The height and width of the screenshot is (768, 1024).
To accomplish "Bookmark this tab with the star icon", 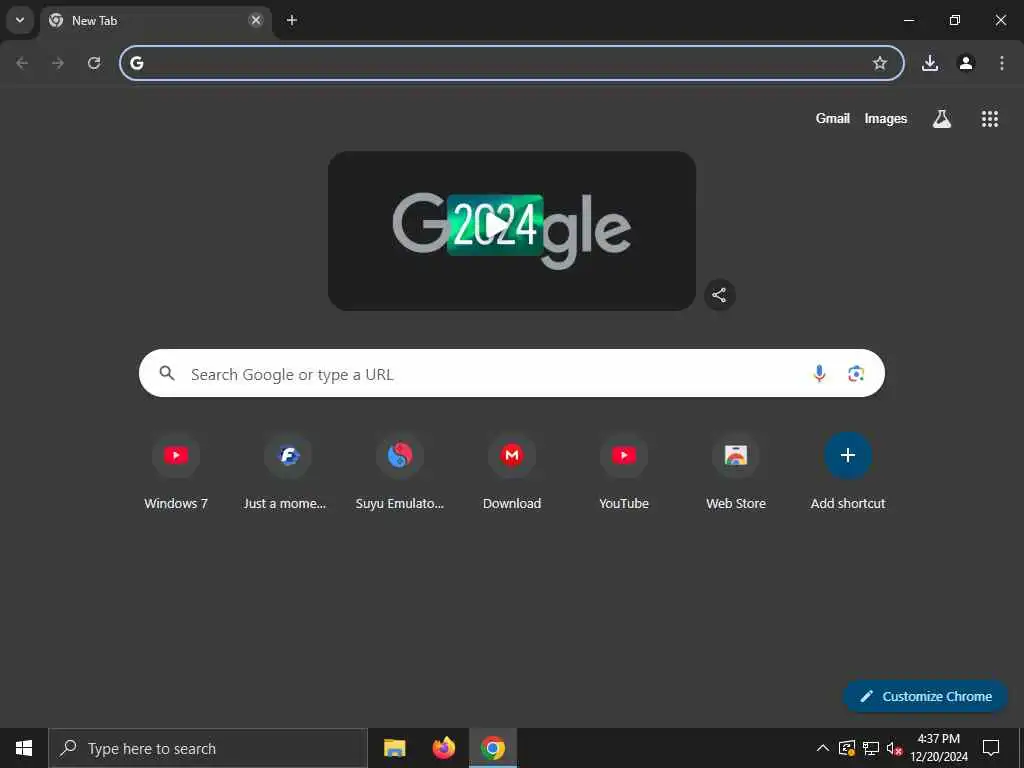I will [x=880, y=63].
